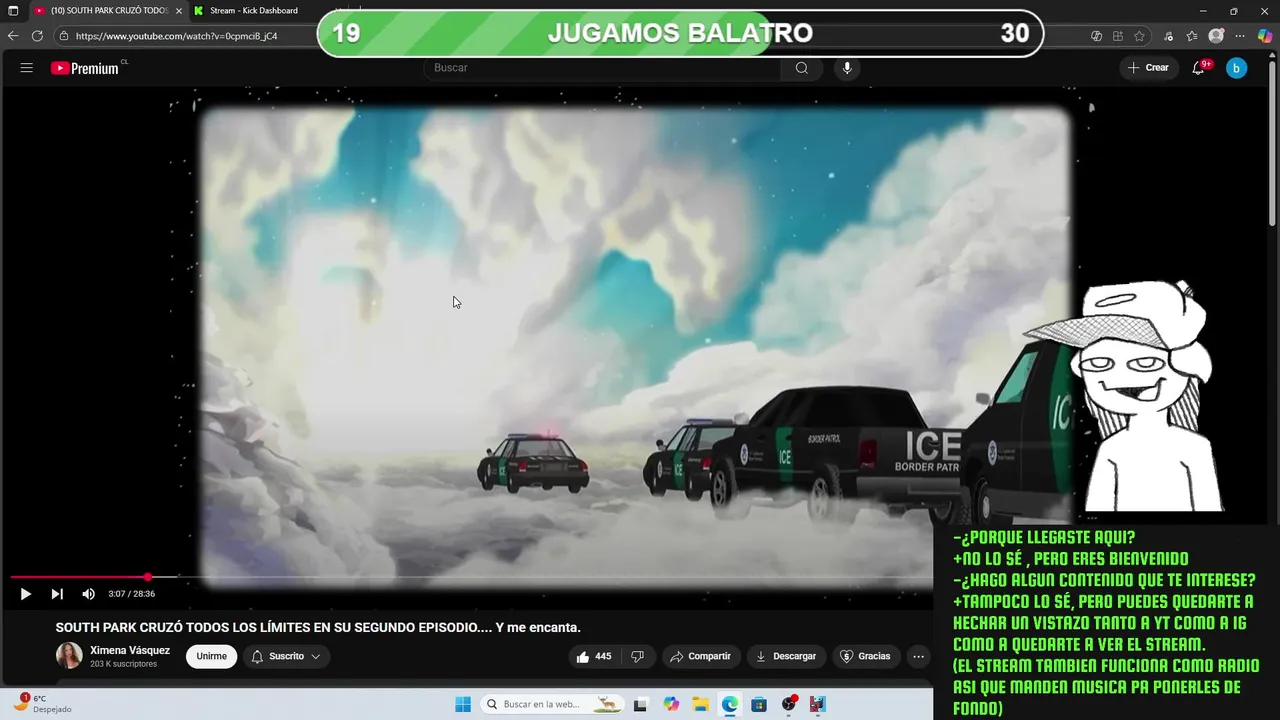Open Edge split screen icon
The height and width of the screenshot is (720, 1280).
tap(1117, 36)
